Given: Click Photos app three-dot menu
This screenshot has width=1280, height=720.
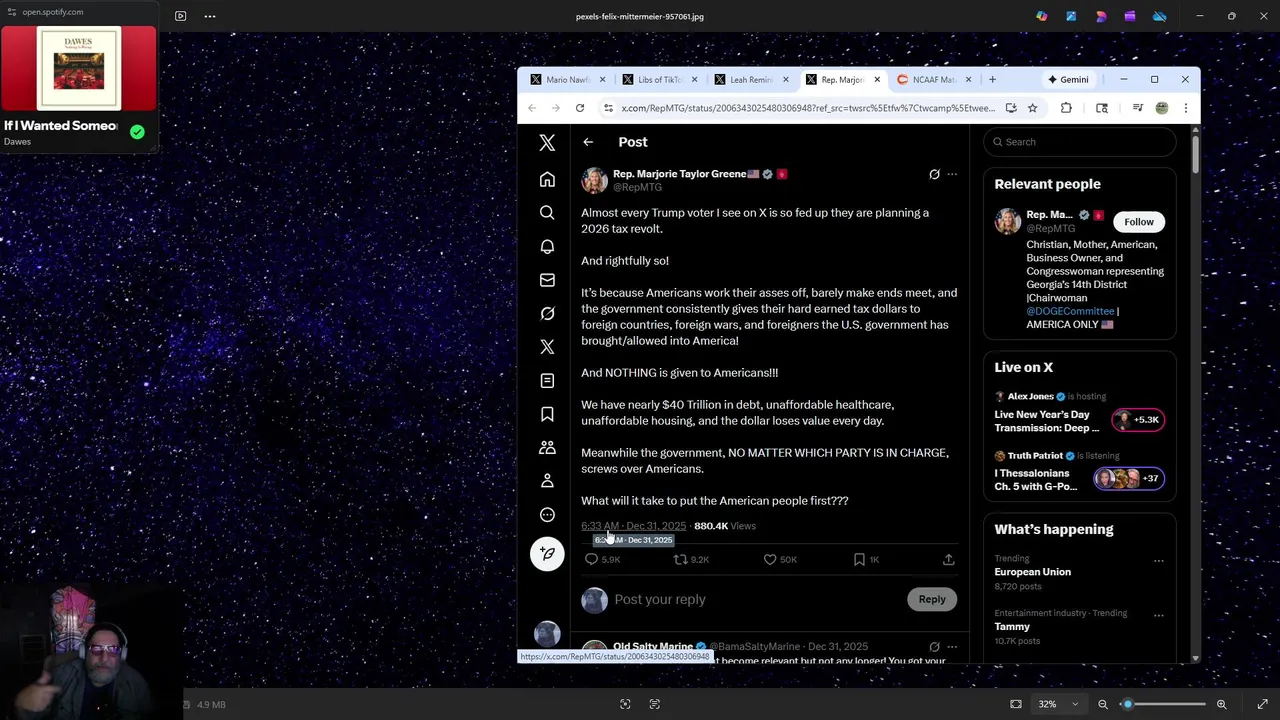Looking at the screenshot, I should point(210,16).
